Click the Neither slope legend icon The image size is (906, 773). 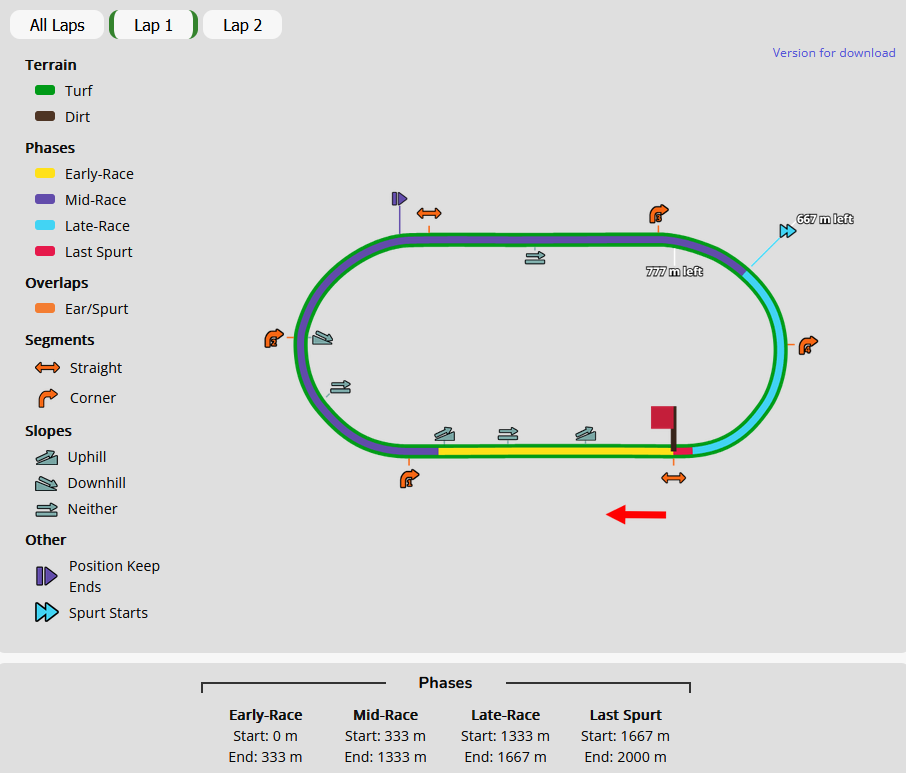click(x=47, y=510)
